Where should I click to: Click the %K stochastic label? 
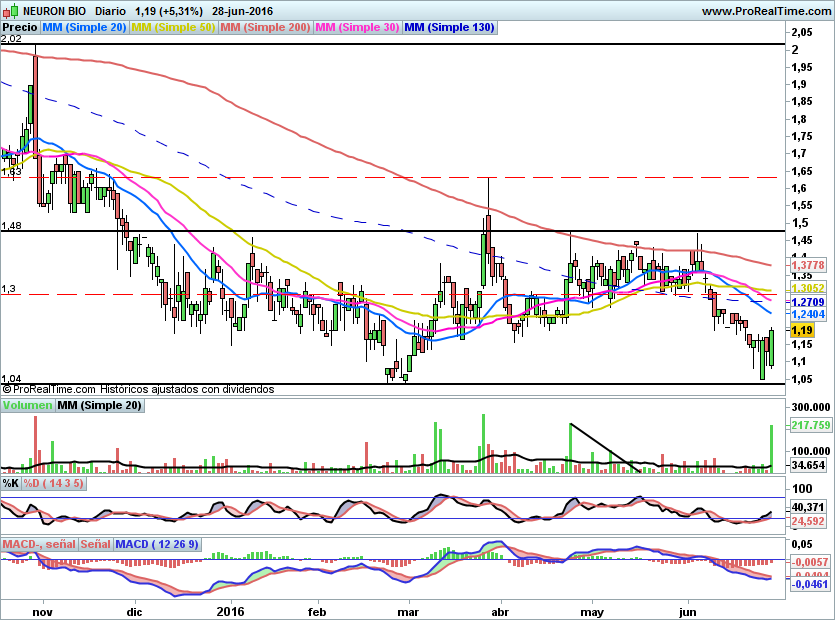(x=11, y=483)
